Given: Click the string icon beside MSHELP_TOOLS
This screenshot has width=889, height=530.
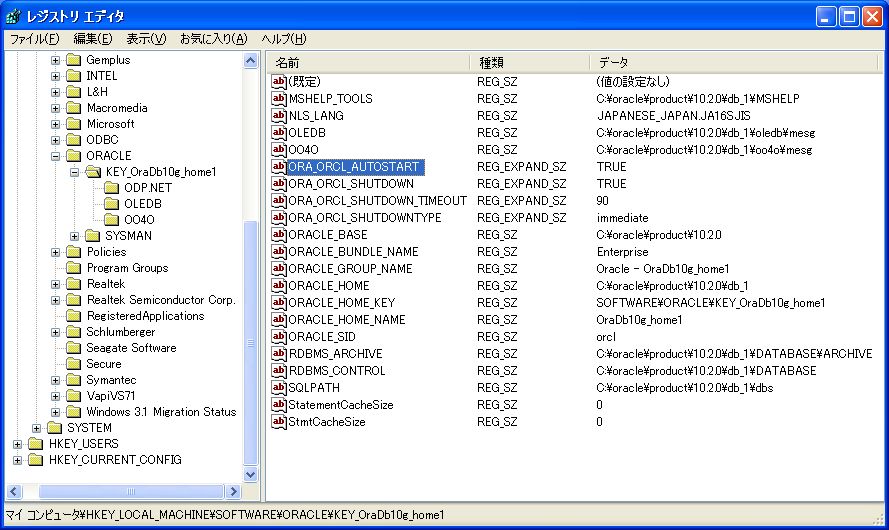Looking at the screenshot, I should pos(278,99).
